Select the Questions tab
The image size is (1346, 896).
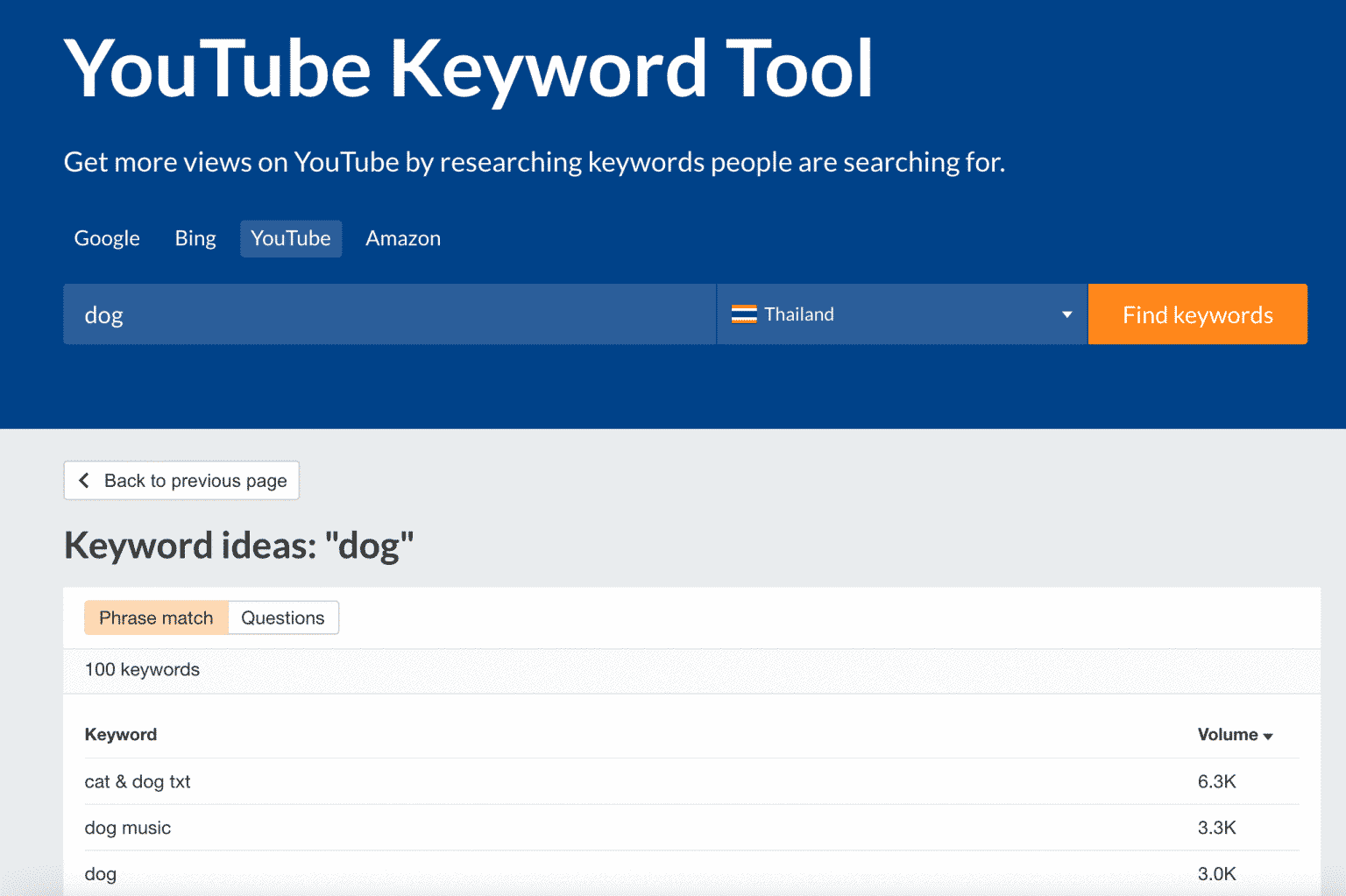coord(283,617)
